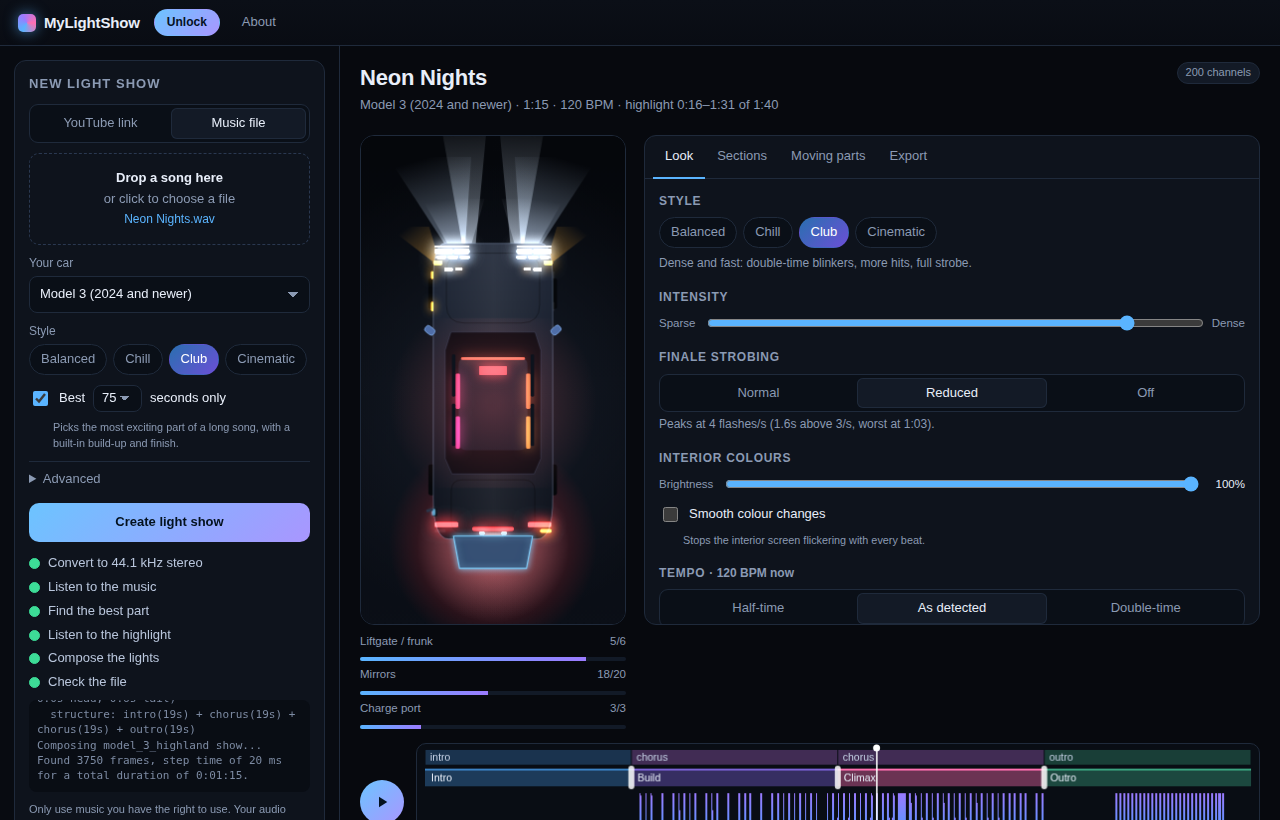
Task: Set finale strobing to Reduced
Action: (952, 393)
